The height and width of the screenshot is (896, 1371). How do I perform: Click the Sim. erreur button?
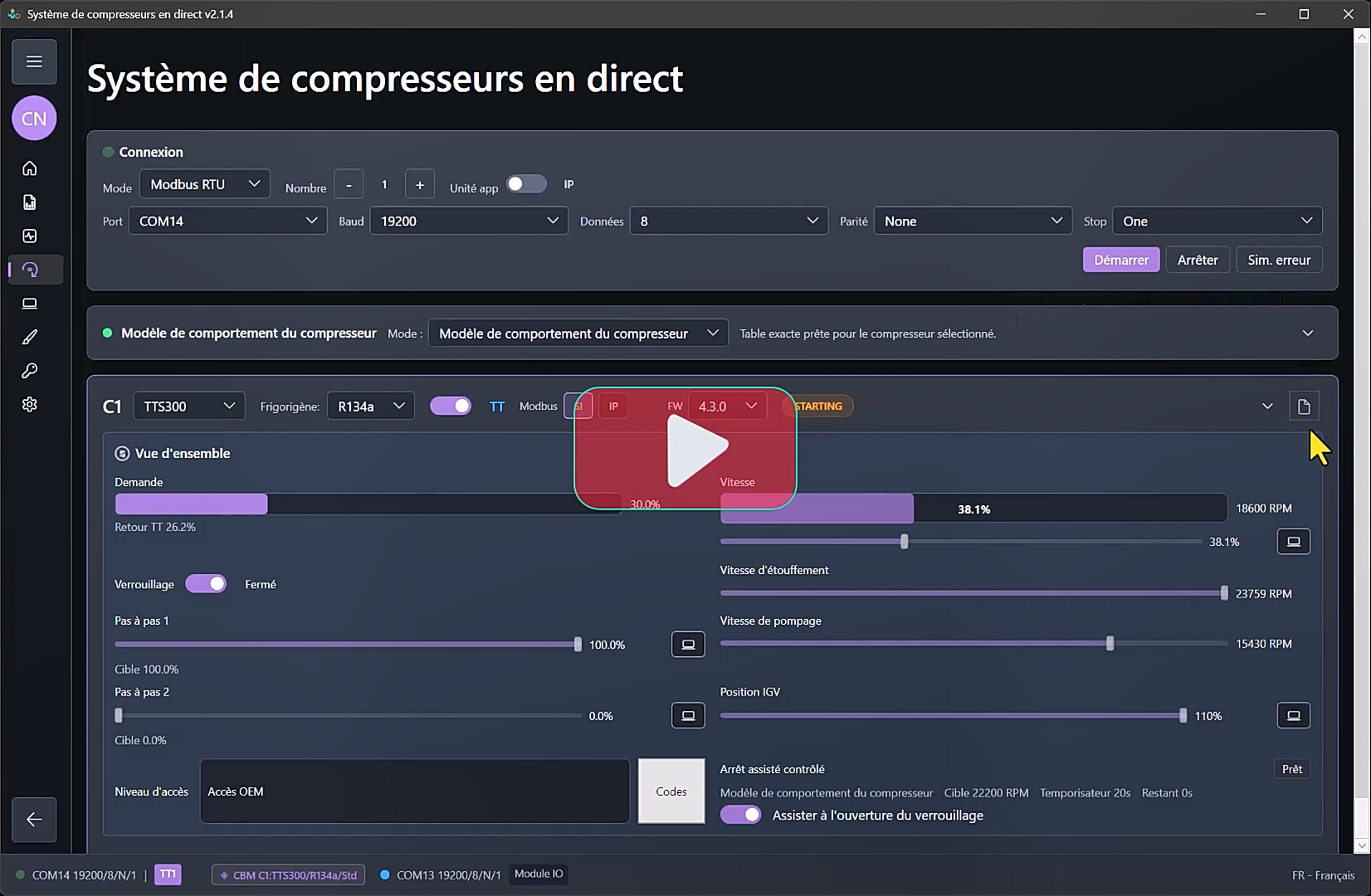1279,260
